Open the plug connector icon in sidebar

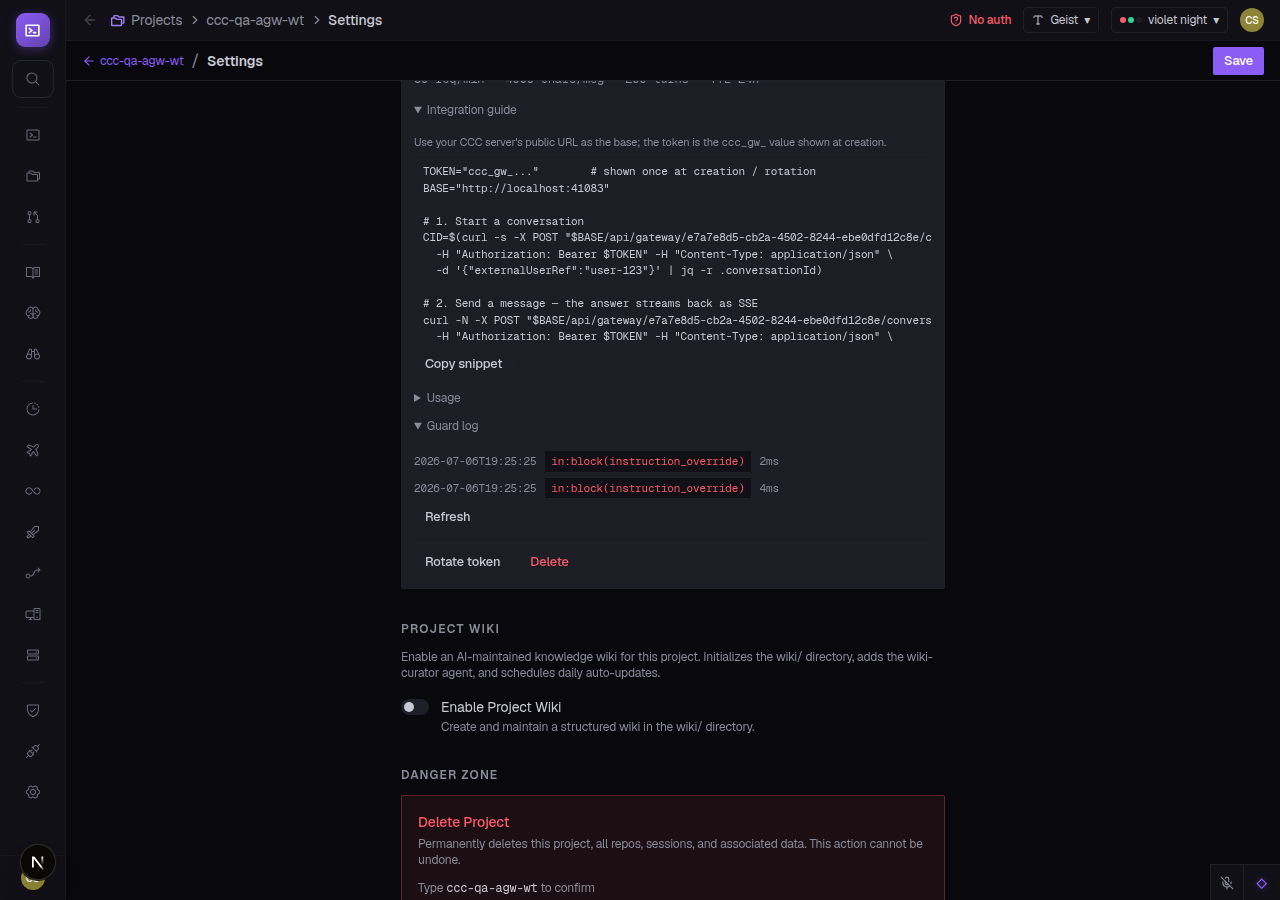33,751
